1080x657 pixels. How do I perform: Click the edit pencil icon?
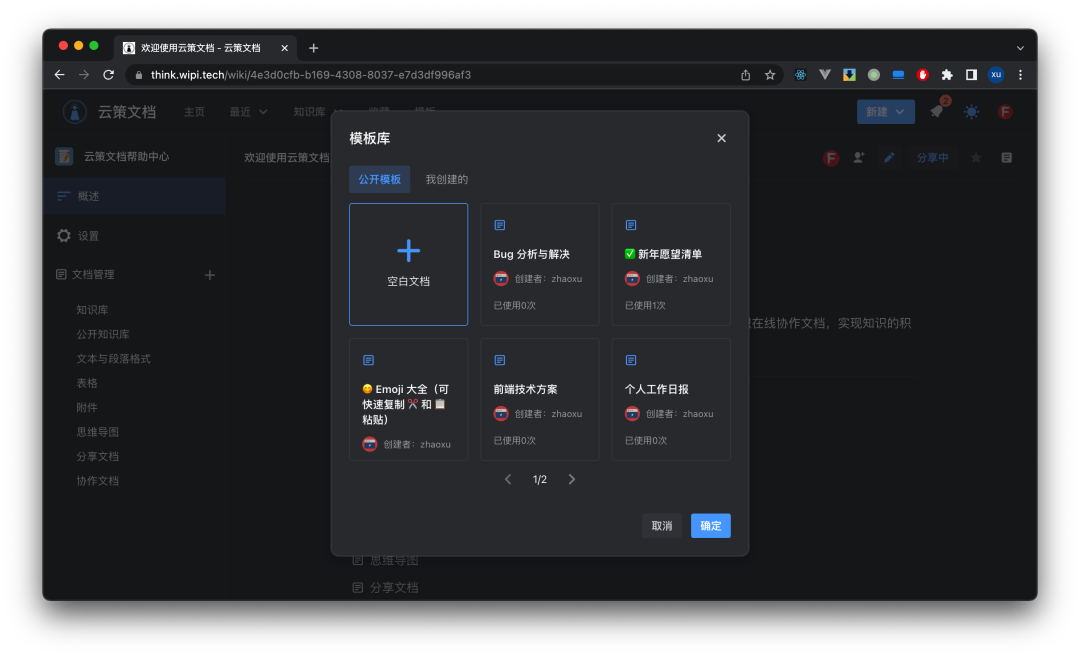(x=889, y=158)
